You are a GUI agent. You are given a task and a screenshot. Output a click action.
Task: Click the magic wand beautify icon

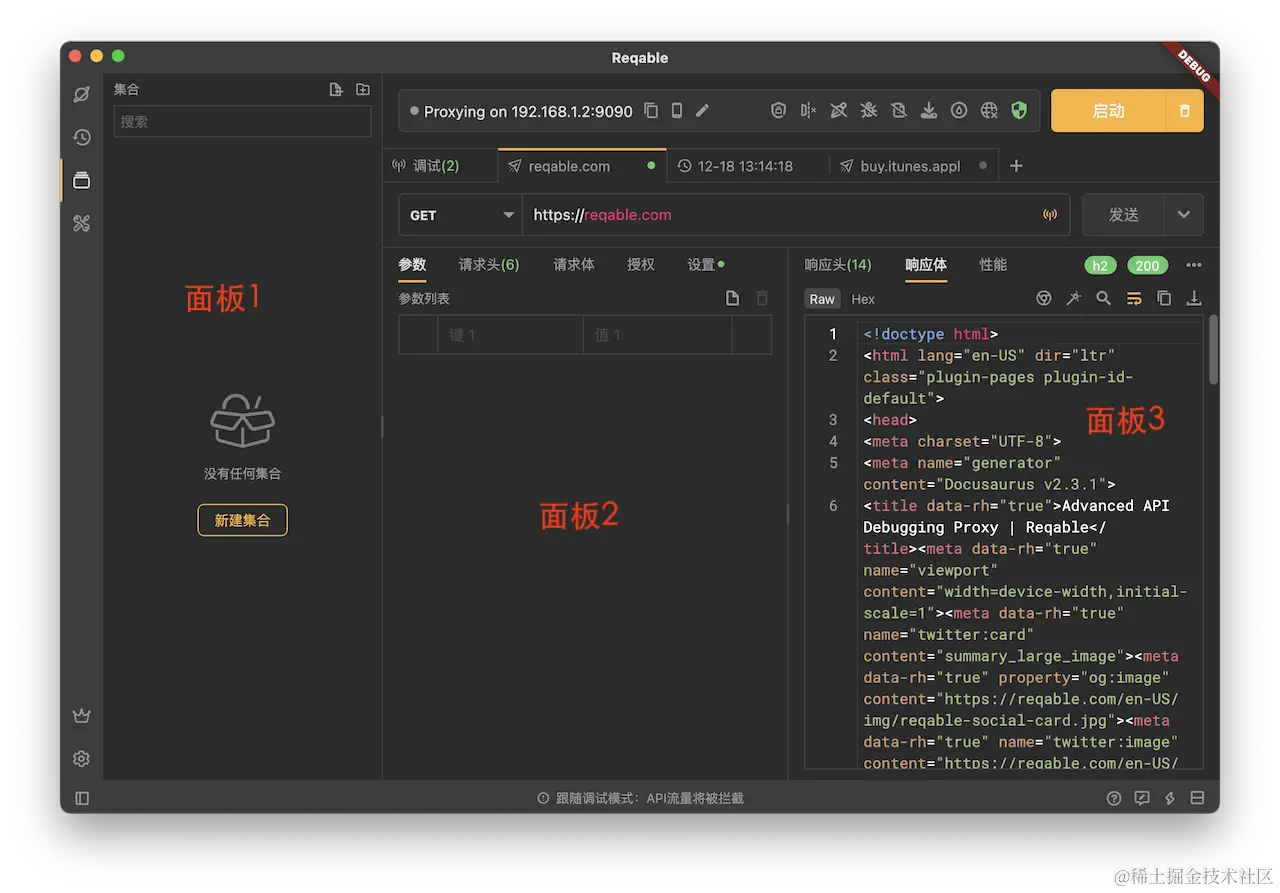[x=1073, y=298]
